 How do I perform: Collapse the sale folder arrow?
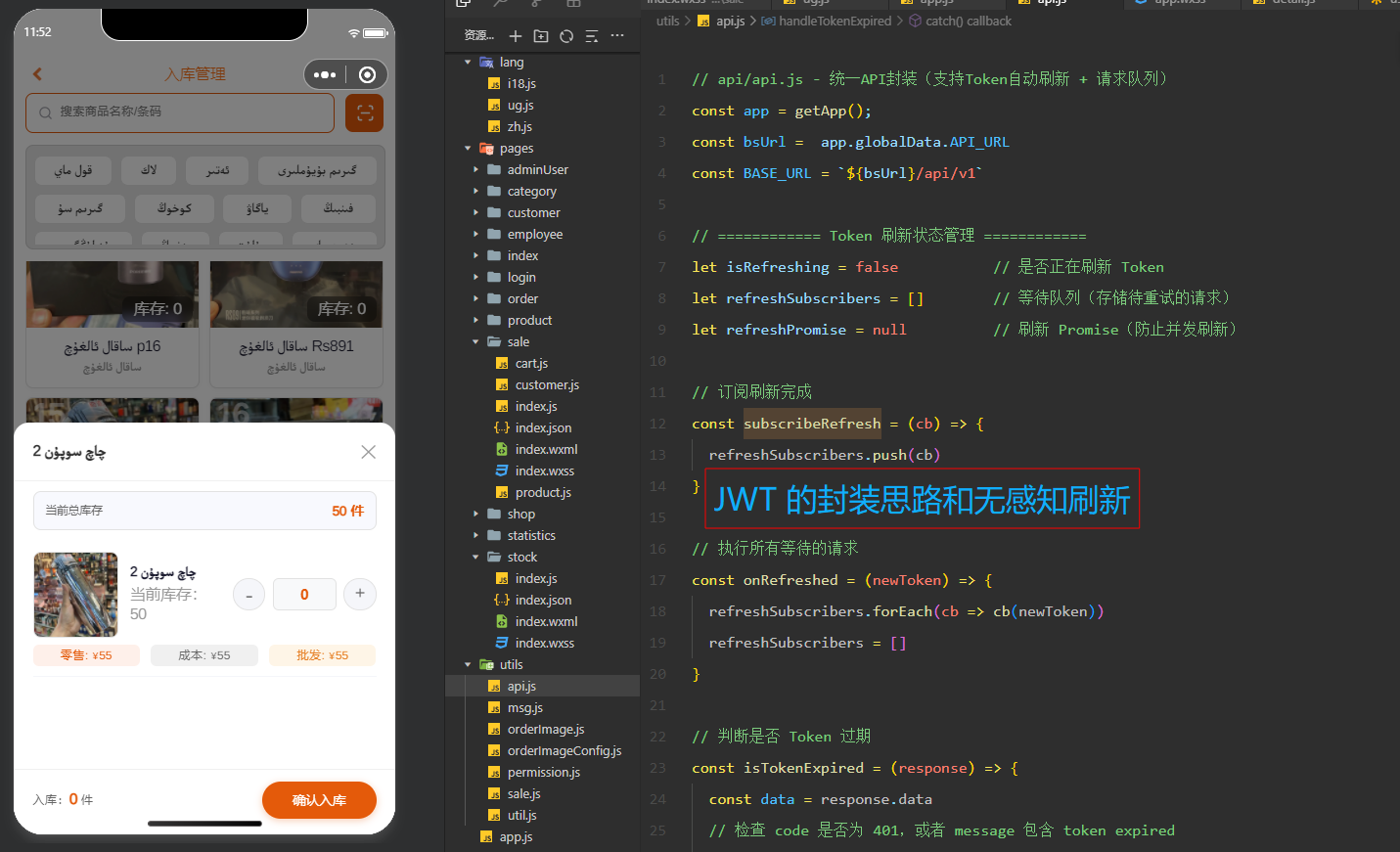[476, 342]
